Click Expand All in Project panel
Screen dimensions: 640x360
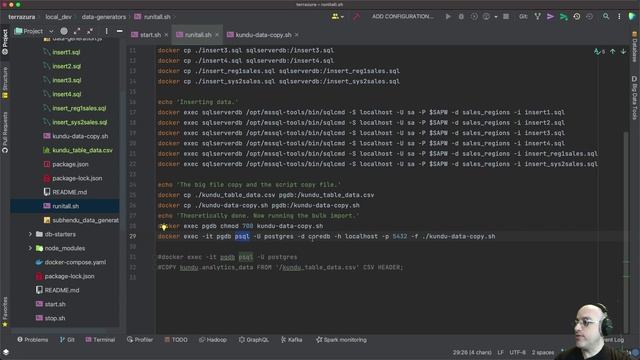77,31
